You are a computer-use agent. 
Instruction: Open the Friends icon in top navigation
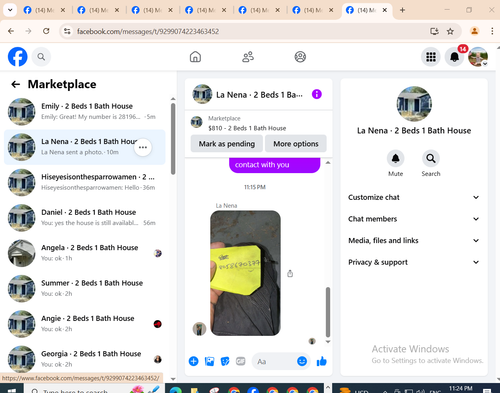248,57
